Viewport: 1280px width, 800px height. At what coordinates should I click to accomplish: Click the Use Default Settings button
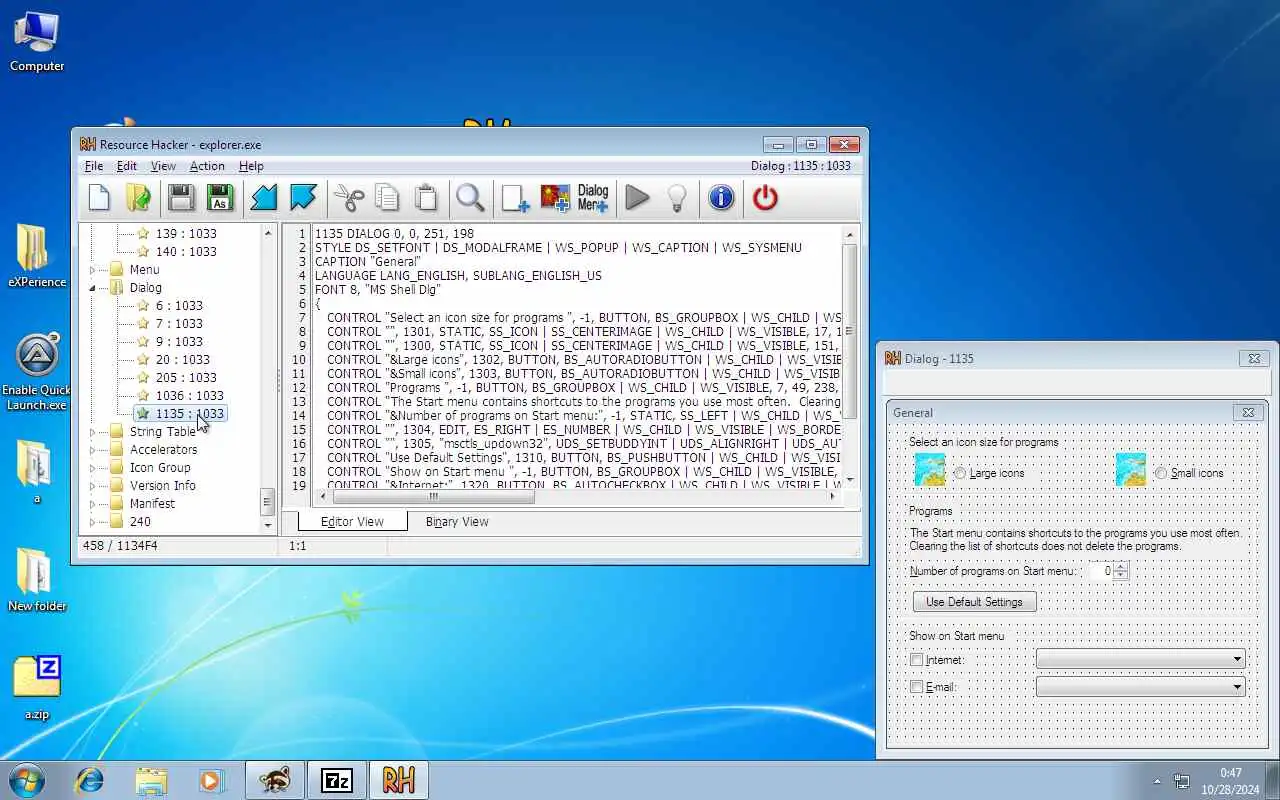coord(974,602)
